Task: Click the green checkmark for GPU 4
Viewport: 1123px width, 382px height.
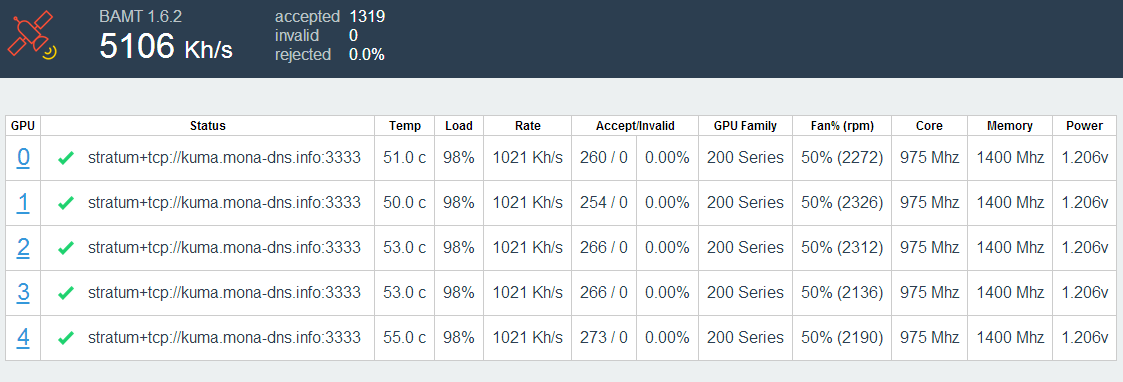Action: (66, 338)
